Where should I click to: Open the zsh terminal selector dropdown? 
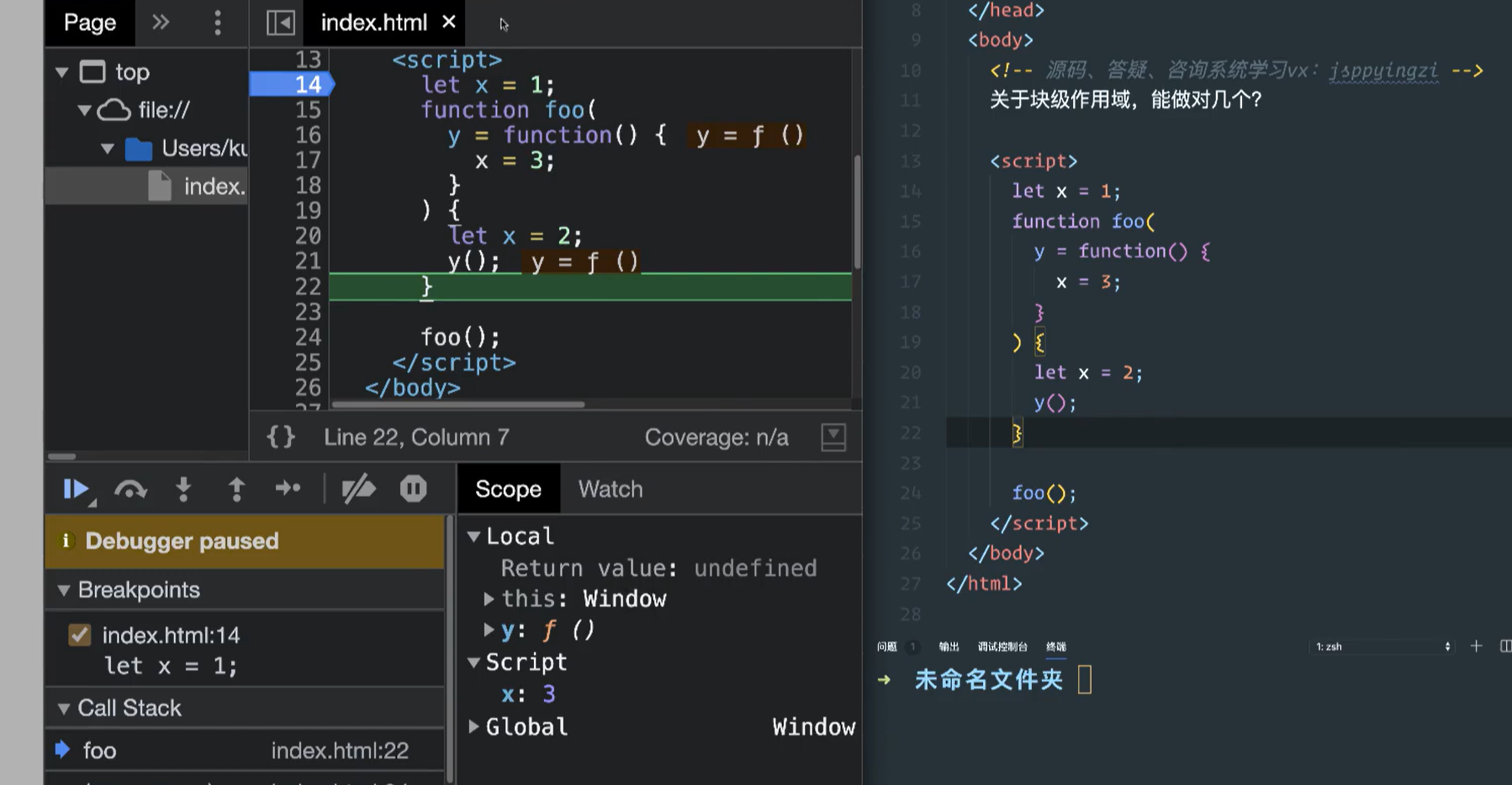pyautogui.click(x=1382, y=646)
